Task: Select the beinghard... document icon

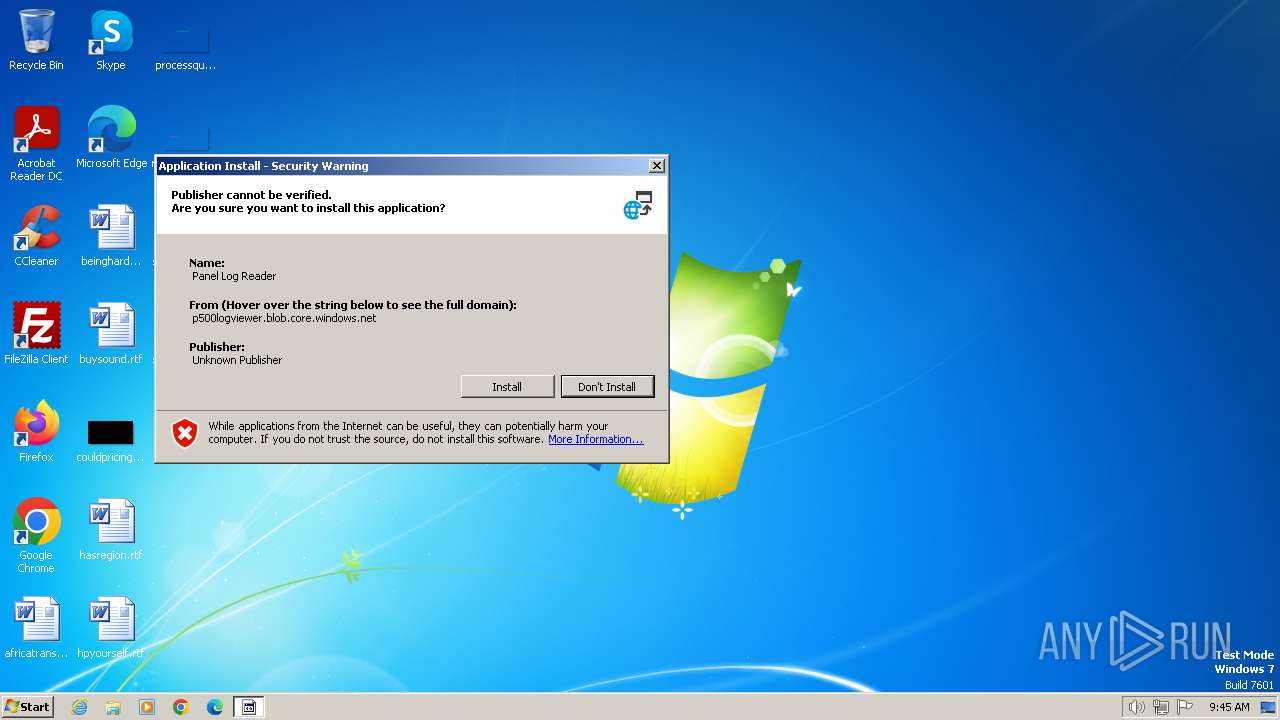Action: (111, 236)
